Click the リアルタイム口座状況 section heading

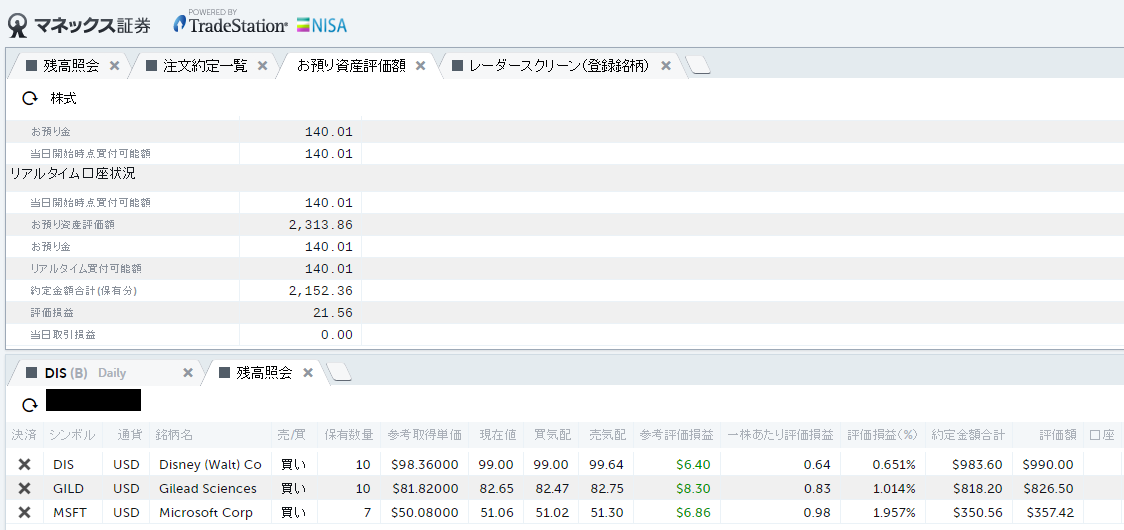[x=72, y=174]
